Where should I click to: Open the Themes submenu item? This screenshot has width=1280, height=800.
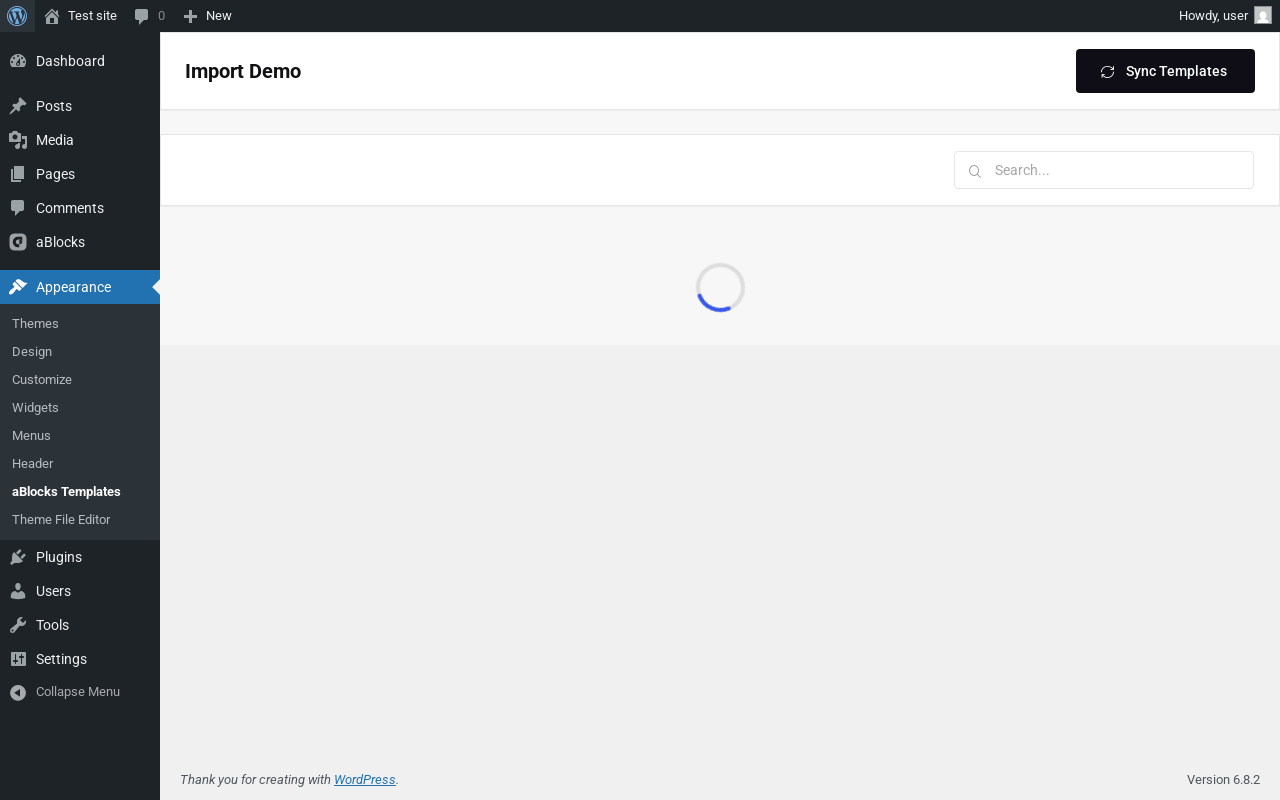point(35,323)
